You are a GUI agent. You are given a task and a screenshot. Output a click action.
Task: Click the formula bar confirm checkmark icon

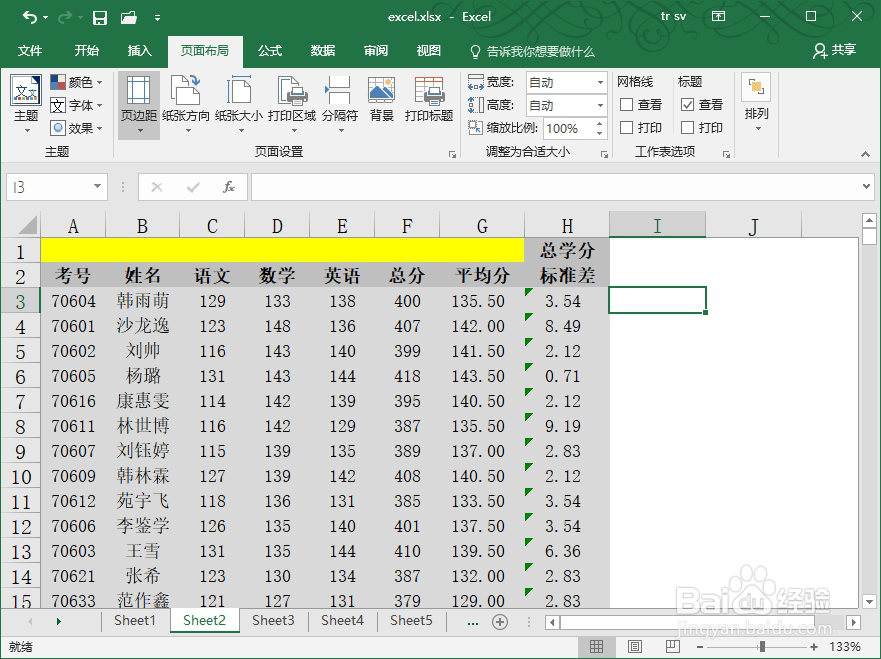tap(193, 187)
